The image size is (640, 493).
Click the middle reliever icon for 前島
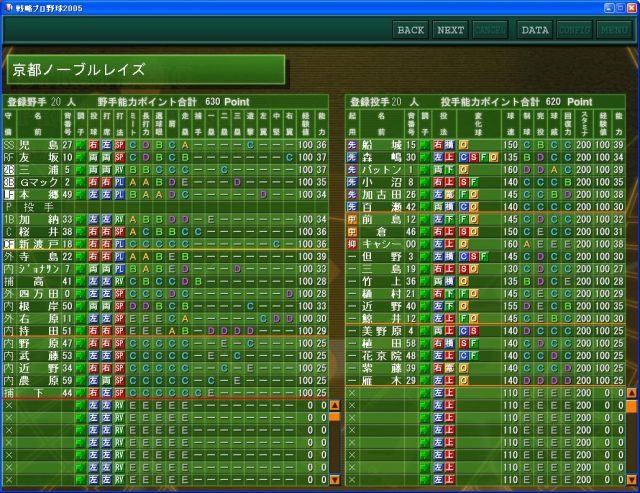[x=352, y=220]
